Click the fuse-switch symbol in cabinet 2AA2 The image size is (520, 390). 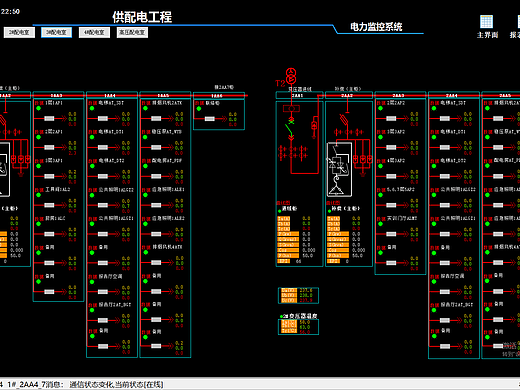344,119
